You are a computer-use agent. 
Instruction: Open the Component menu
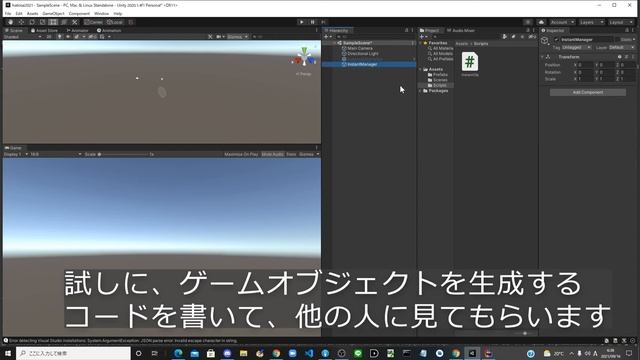pos(79,13)
